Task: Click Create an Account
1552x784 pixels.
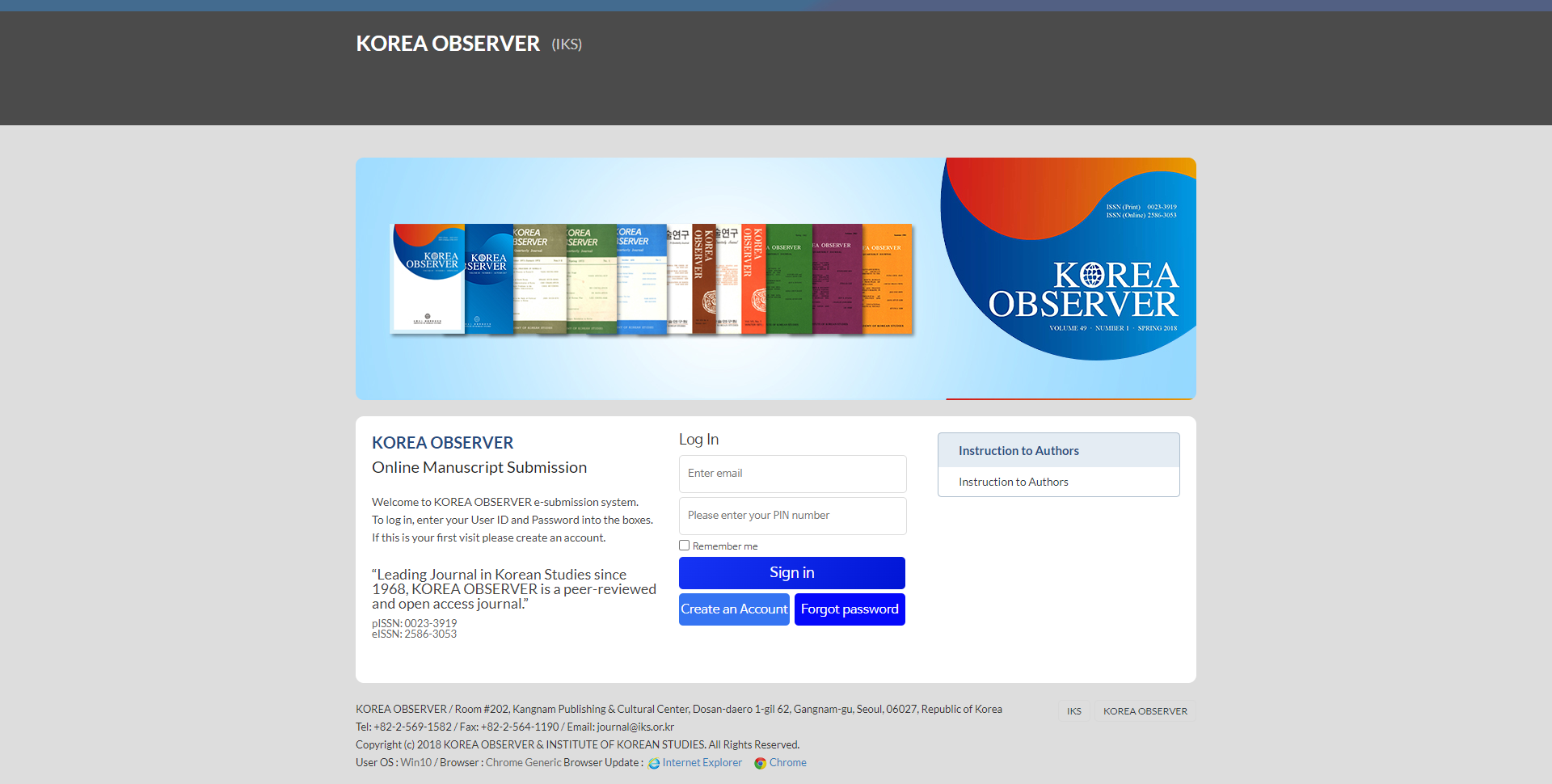Action: [734, 609]
